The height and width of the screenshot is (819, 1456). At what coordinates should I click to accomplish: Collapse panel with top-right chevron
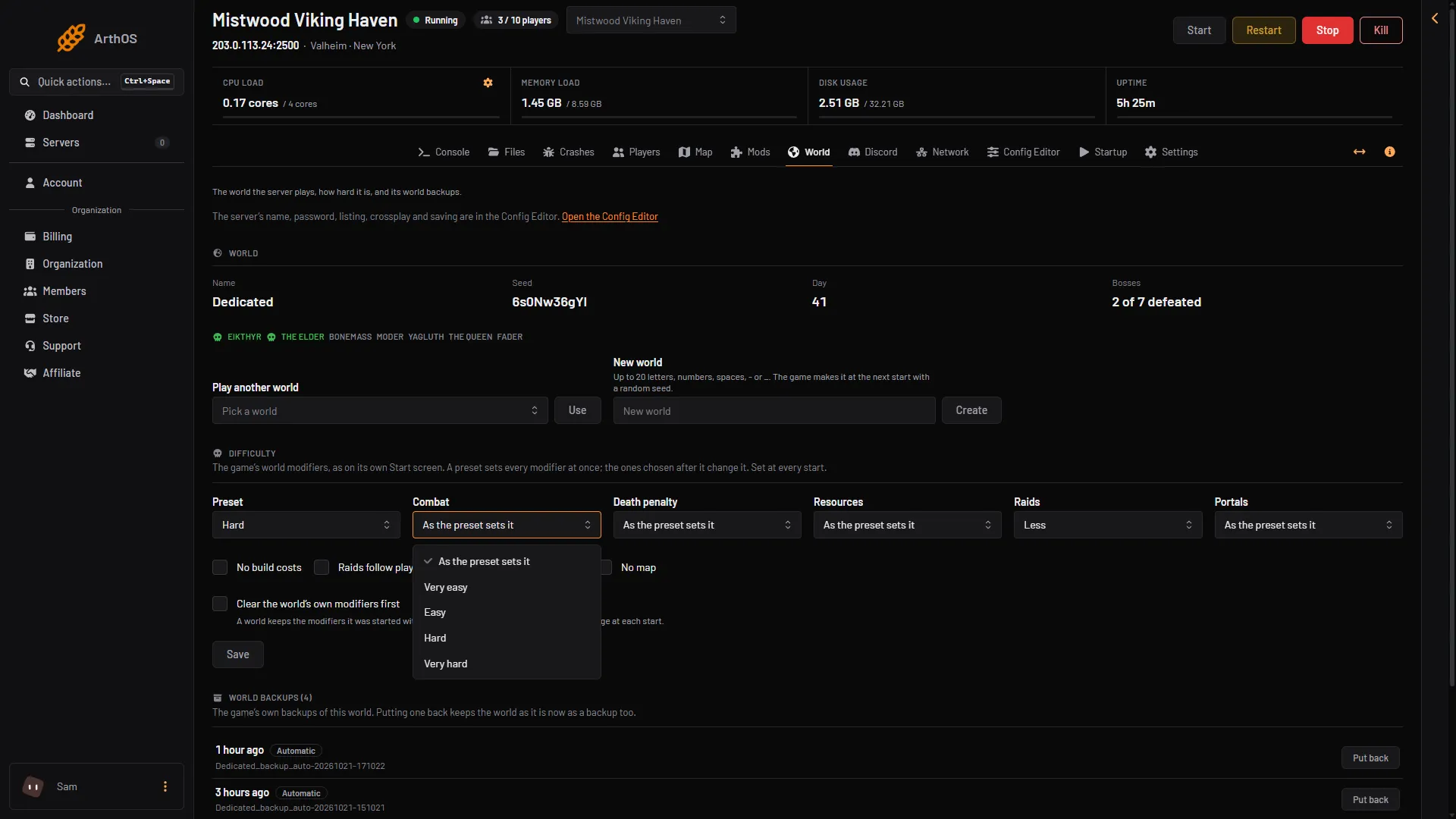pyautogui.click(x=1435, y=18)
